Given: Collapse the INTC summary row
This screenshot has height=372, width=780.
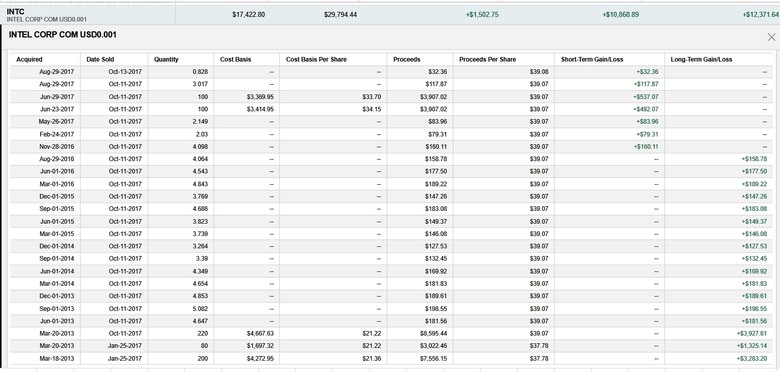Looking at the screenshot, I should [390, 15].
